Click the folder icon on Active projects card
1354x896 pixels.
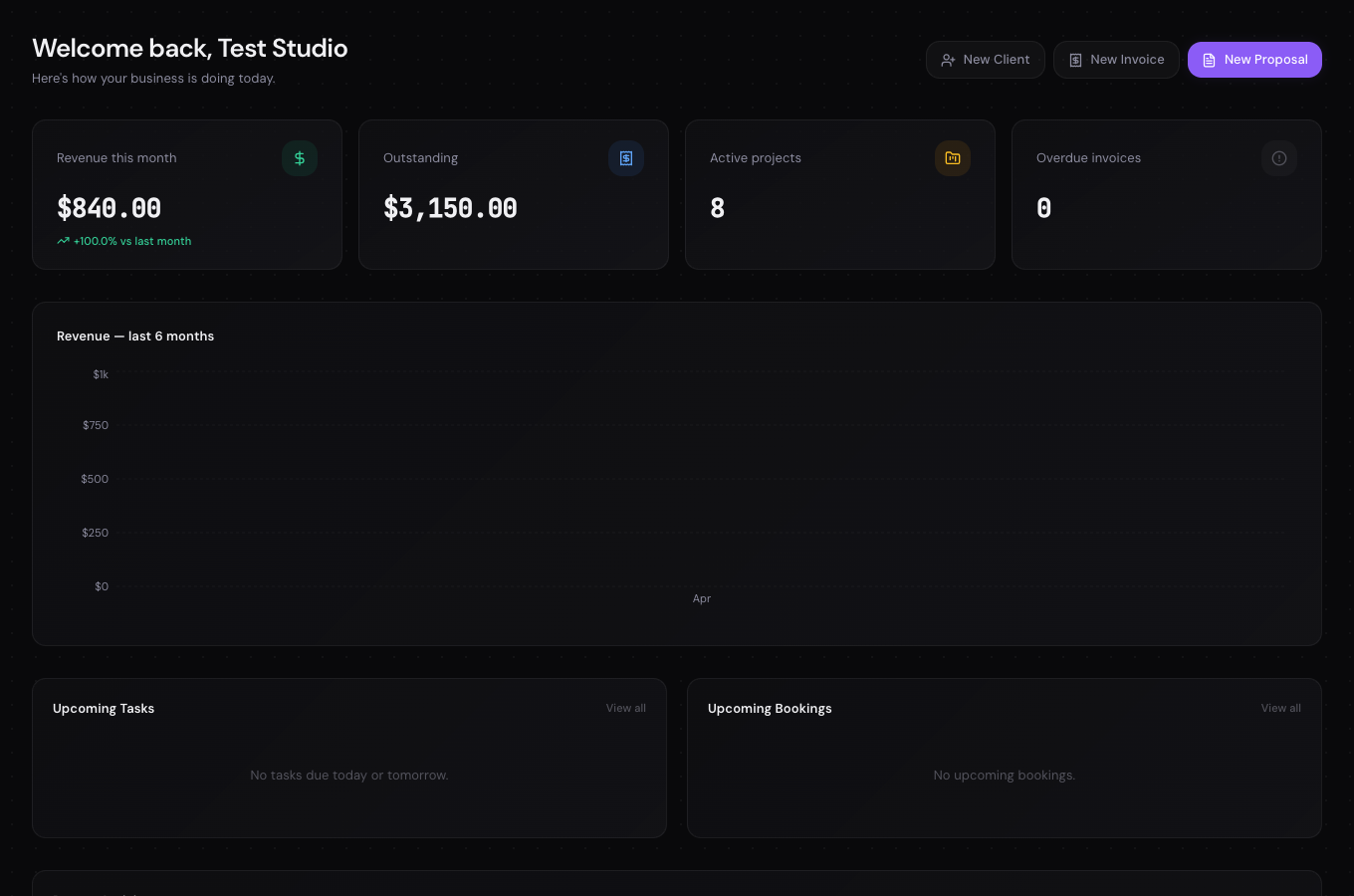[x=953, y=158]
